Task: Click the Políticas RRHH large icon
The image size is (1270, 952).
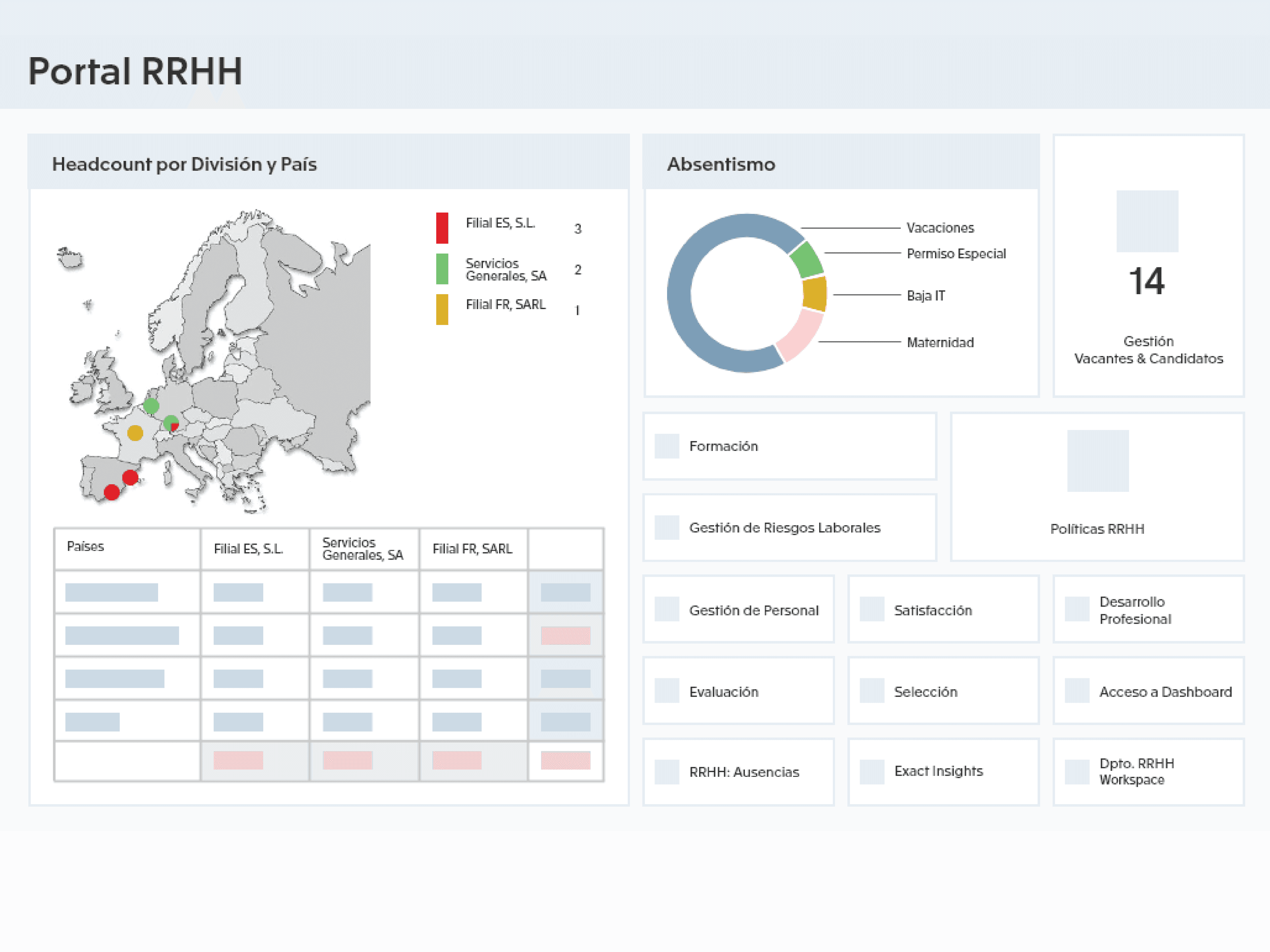Action: click(x=1097, y=461)
